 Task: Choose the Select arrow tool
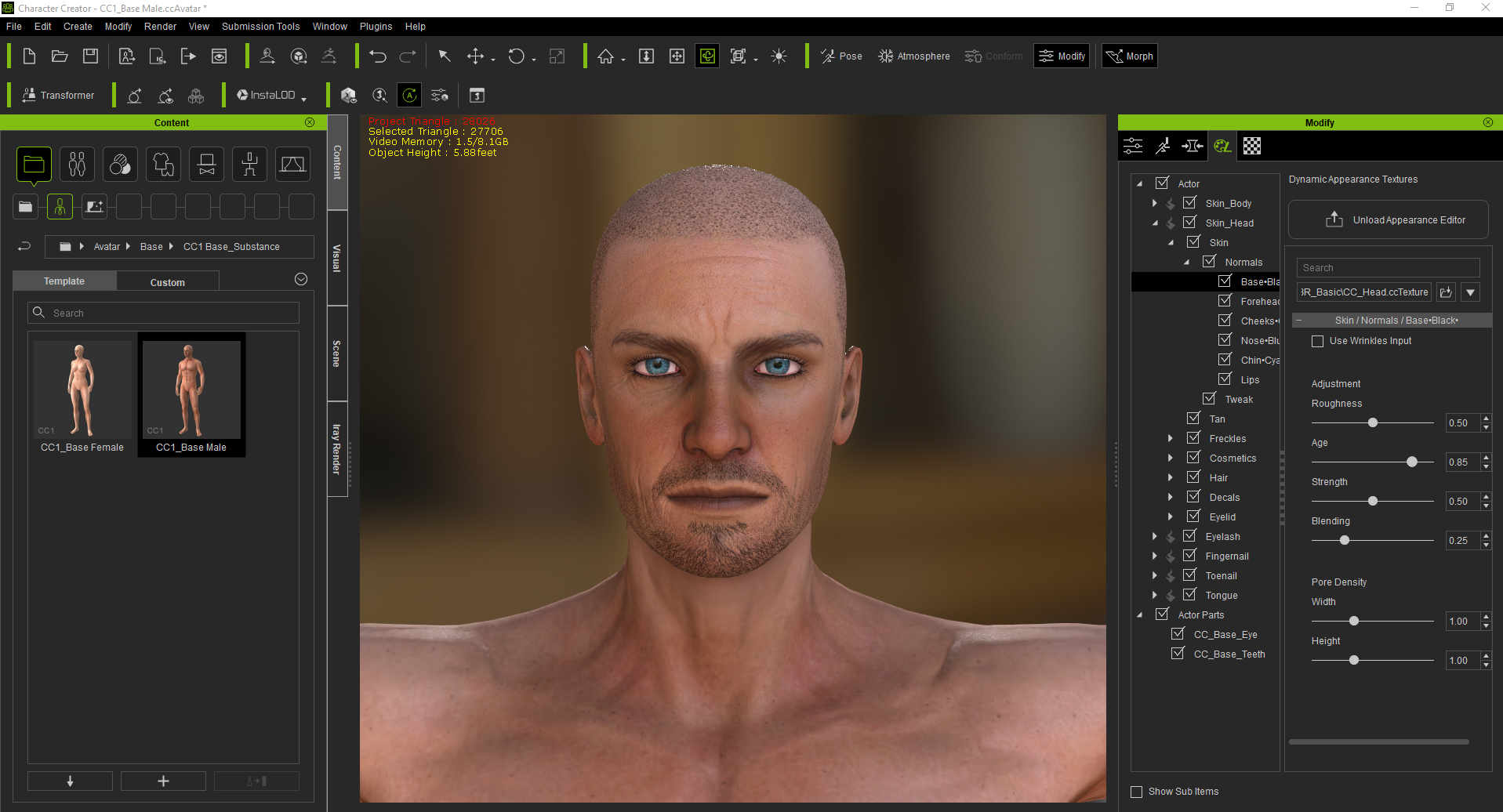click(444, 56)
